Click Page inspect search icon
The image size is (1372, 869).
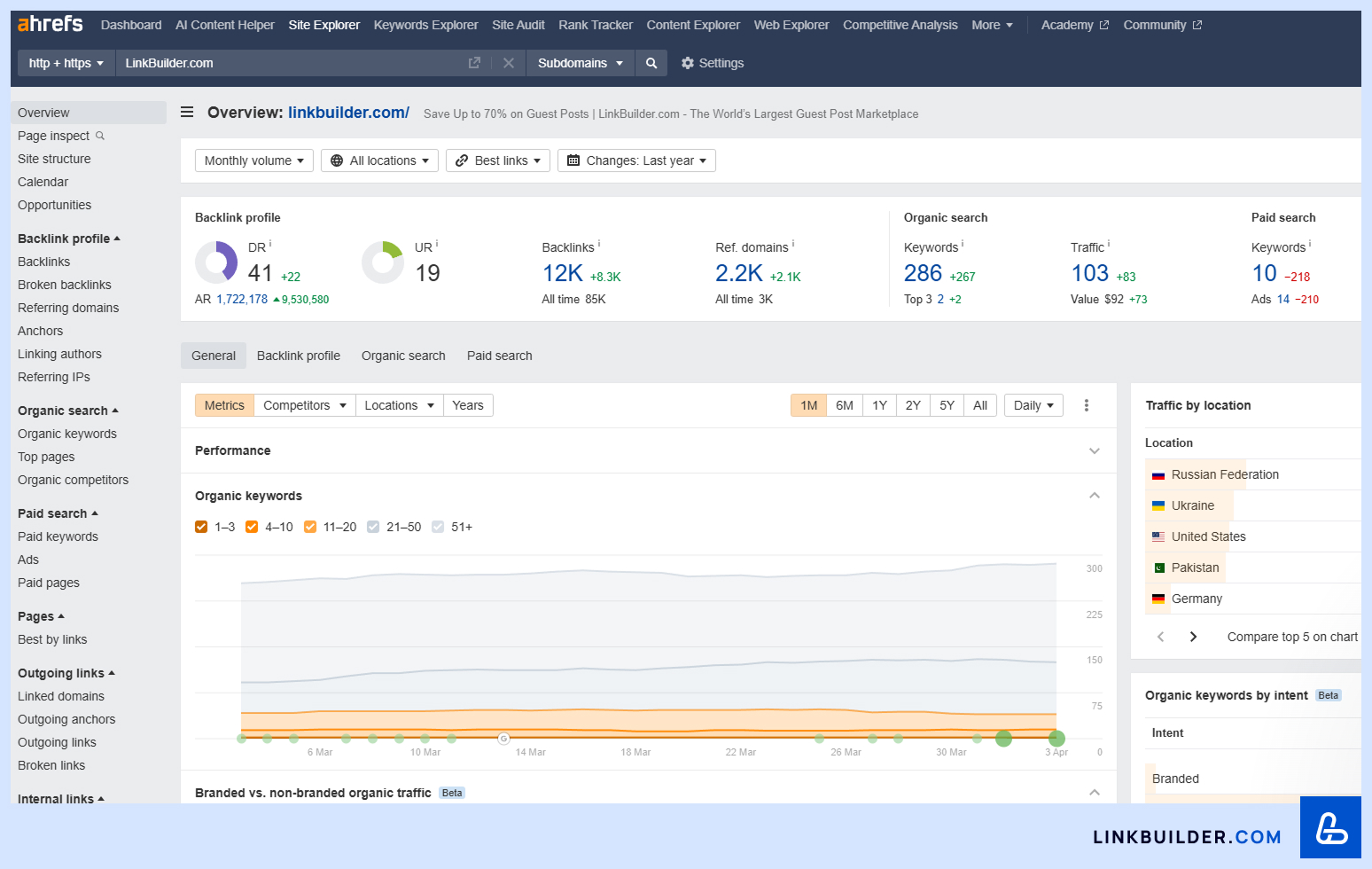click(x=100, y=136)
